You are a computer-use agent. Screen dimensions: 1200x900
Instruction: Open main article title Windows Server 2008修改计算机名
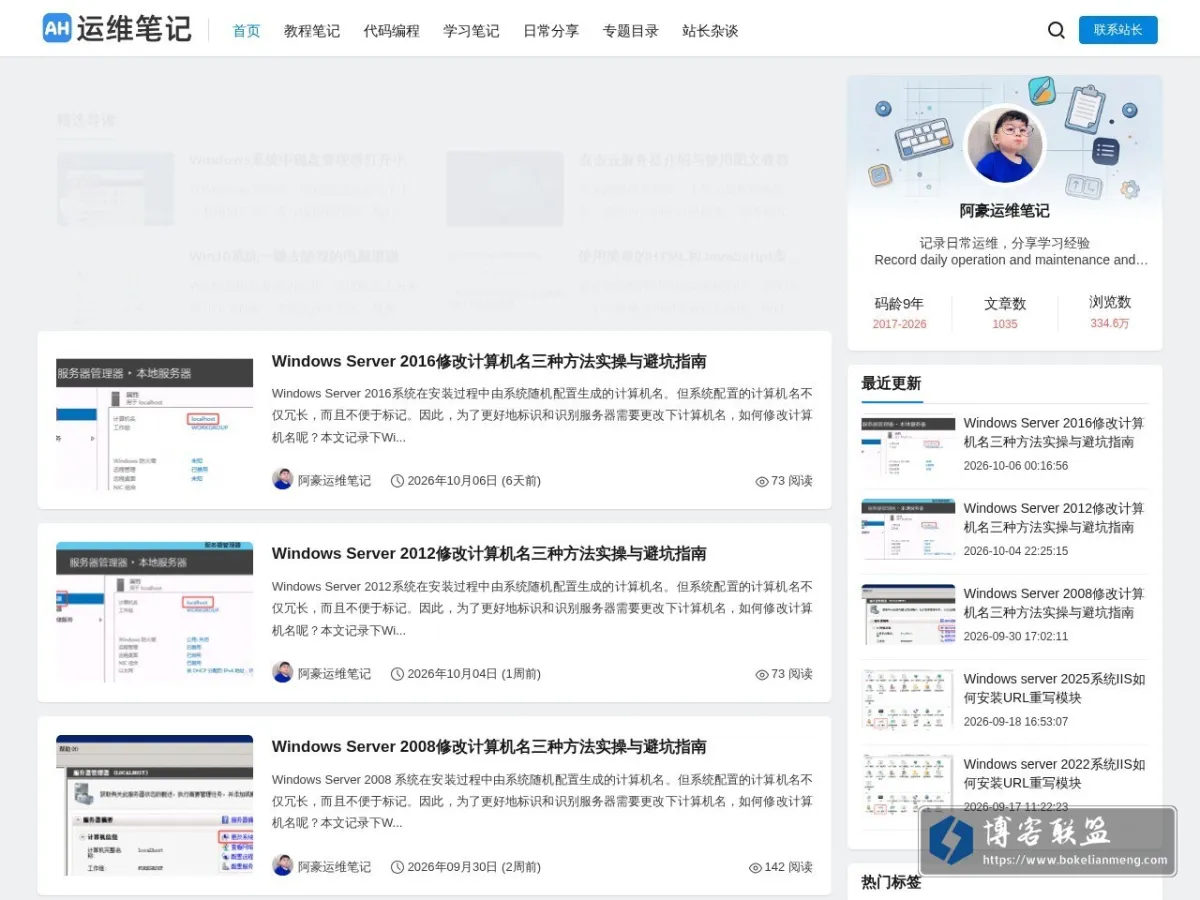pyautogui.click(x=489, y=746)
